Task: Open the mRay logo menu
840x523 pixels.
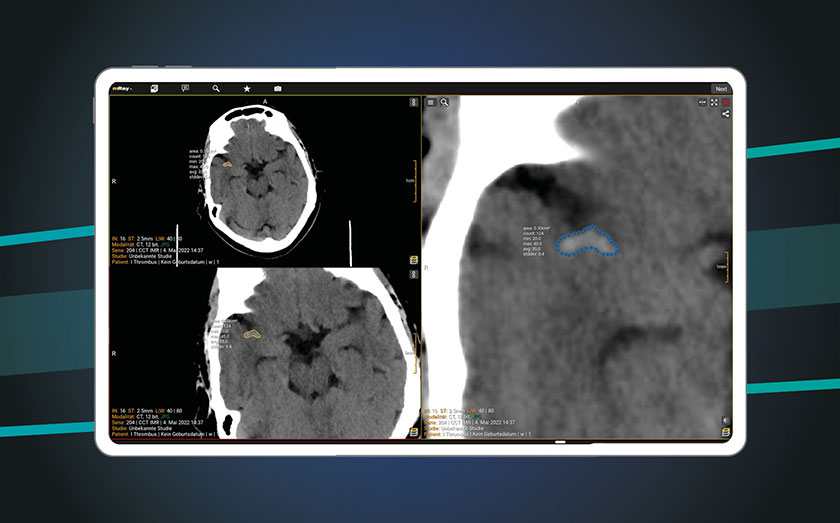Action: [122, 89]
